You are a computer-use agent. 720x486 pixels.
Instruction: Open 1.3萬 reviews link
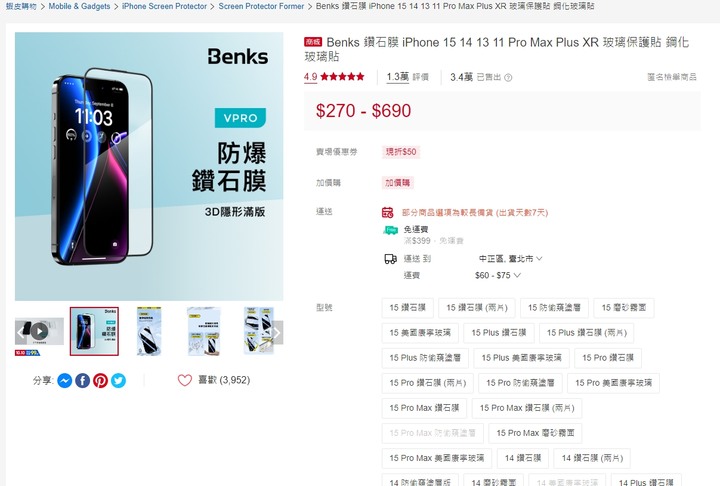(408, 77)
